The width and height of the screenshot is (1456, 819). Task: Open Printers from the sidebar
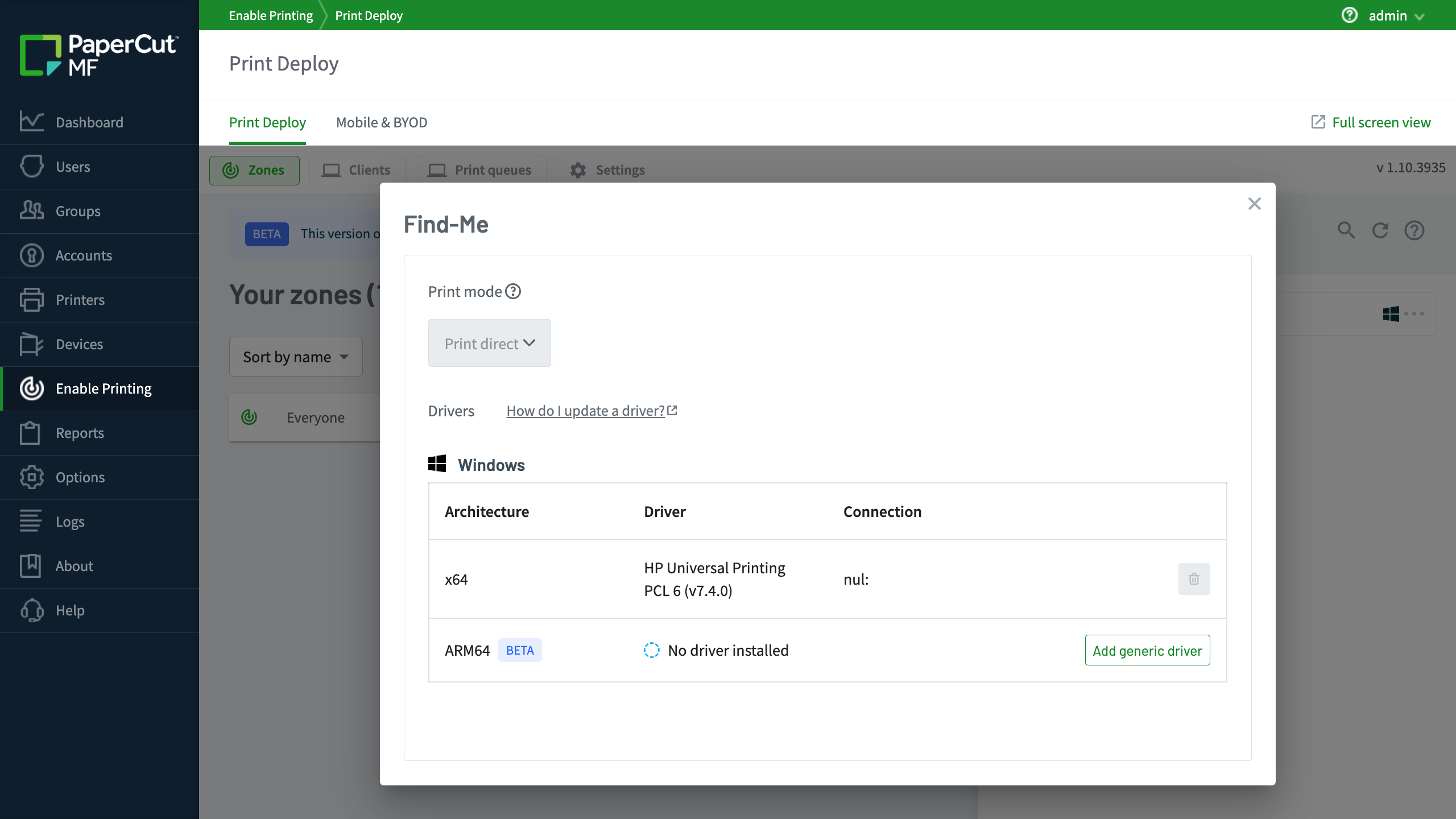click(x=100, y=300)
